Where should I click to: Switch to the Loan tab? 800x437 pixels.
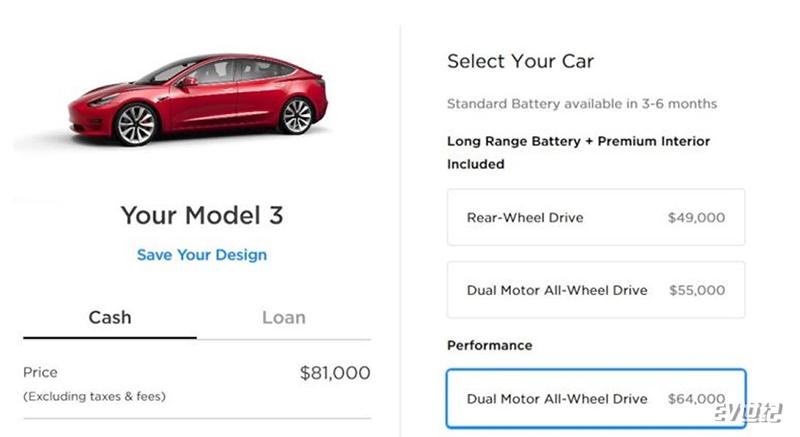[x=284, y=317]
